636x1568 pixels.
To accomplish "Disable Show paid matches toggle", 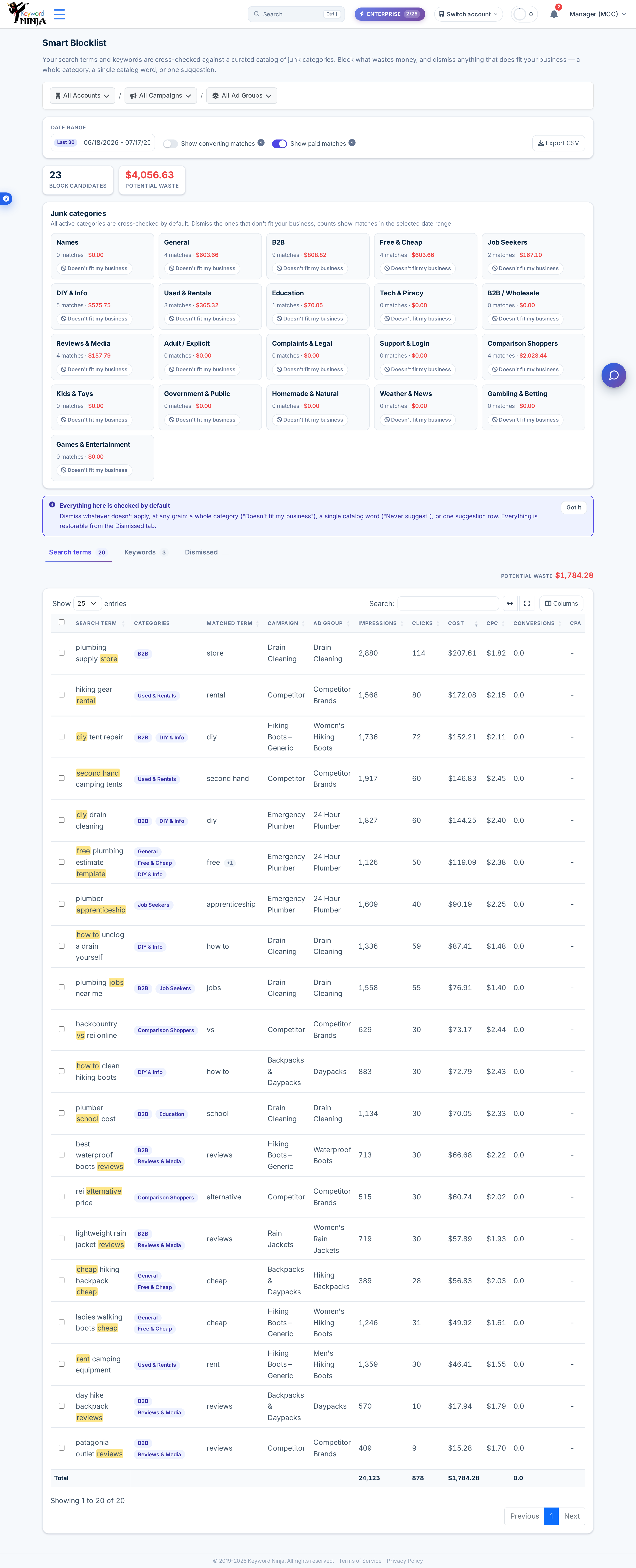I will pyautogui.click(x=280, y=144).
